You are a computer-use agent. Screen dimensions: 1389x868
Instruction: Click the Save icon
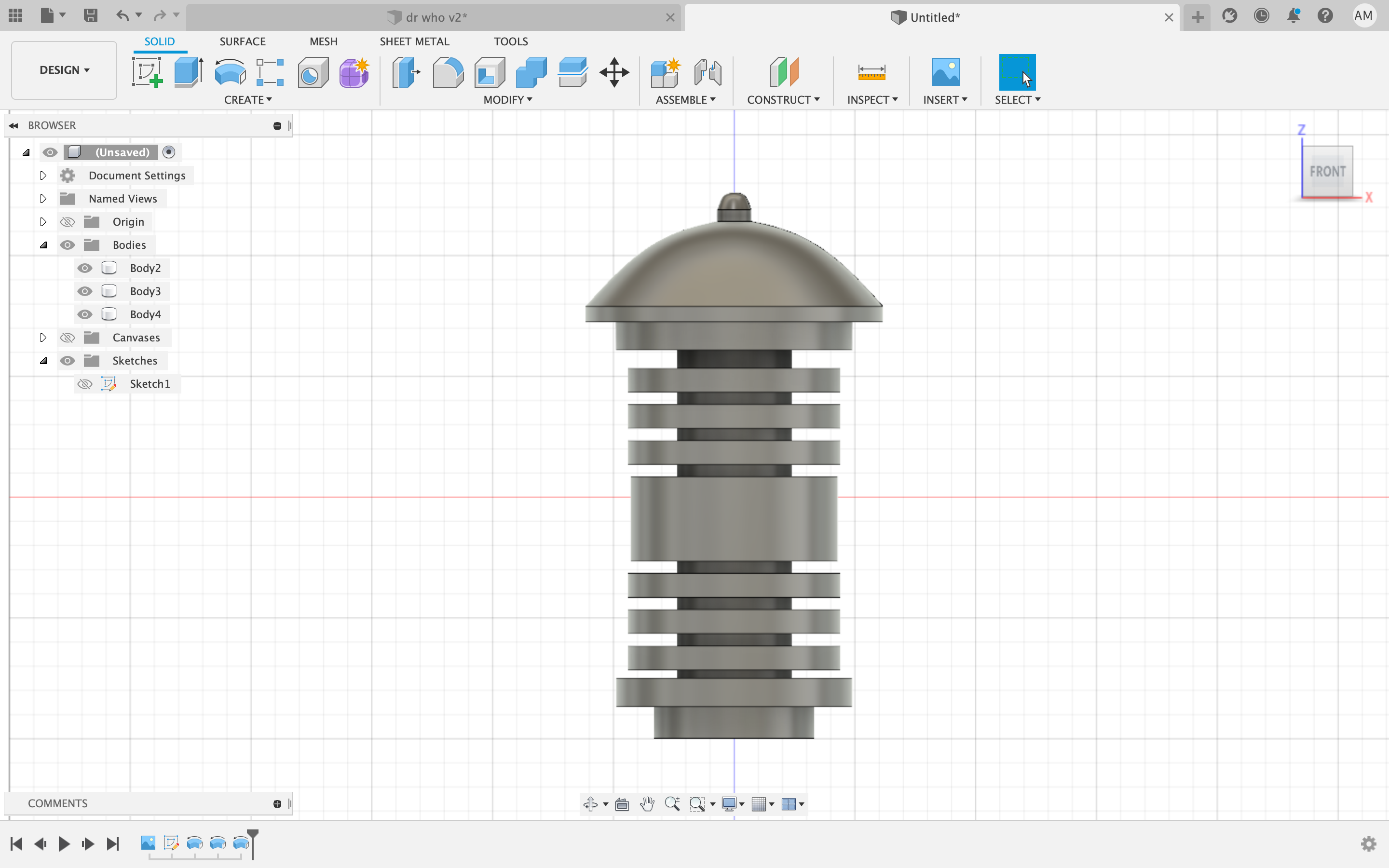[x=90, y=15]
